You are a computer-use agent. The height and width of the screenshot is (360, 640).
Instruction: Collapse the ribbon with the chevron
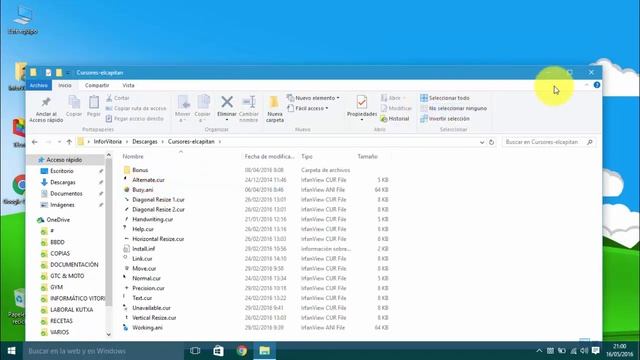click(587, 85)
